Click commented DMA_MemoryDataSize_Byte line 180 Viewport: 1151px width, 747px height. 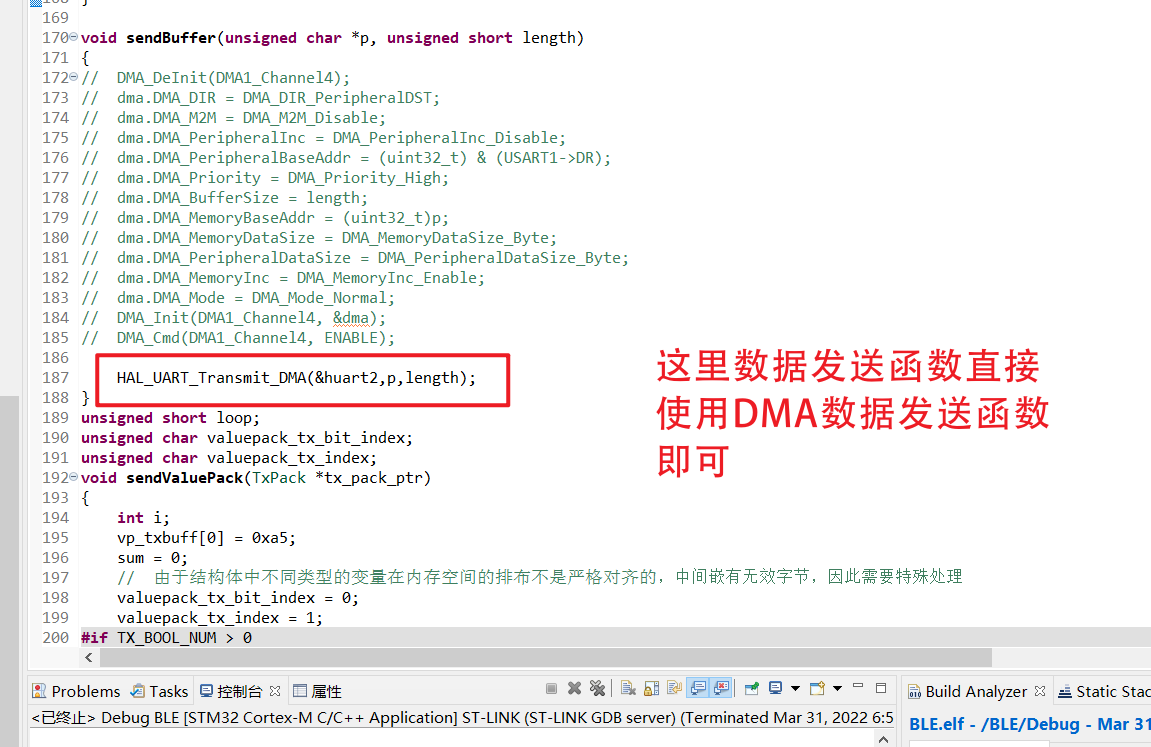click(x=319, y=238)
